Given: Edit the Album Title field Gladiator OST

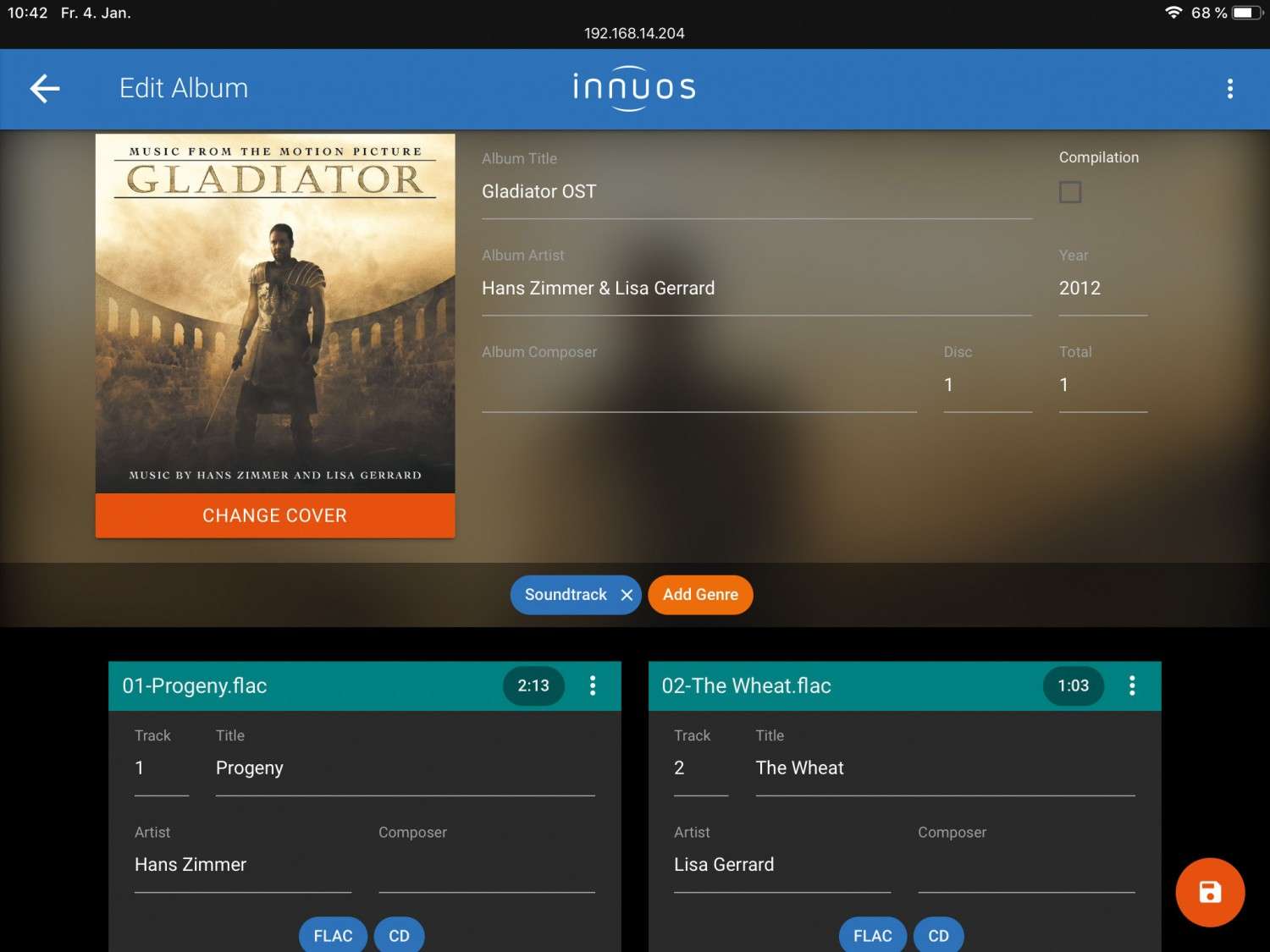Looking at the screenshot, I should 757,192.
